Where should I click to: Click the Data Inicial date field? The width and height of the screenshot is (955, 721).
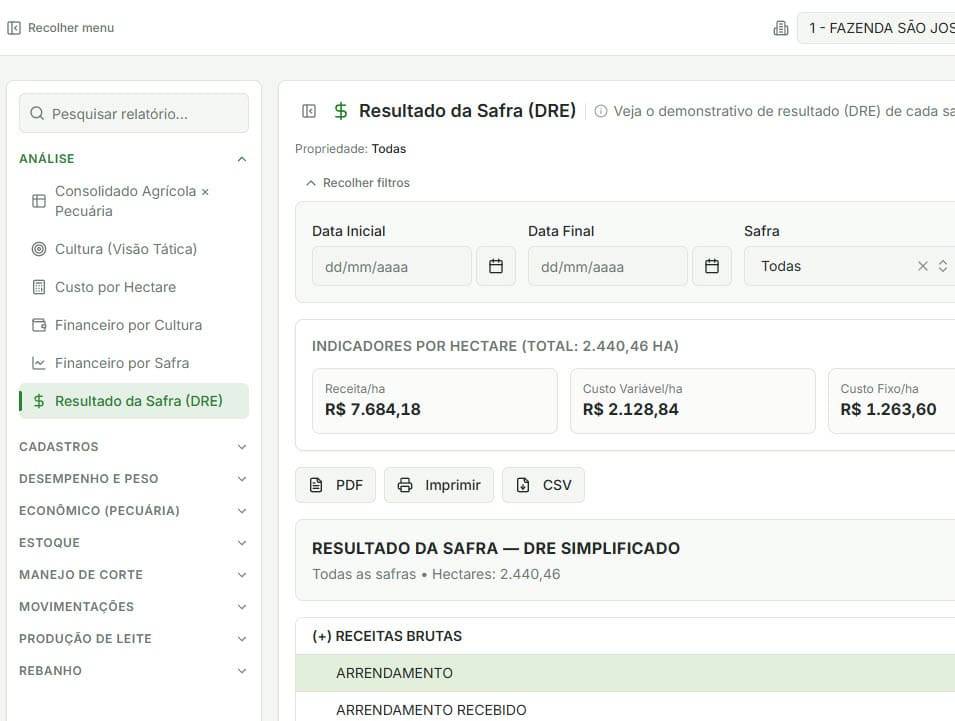click(392, 266)
